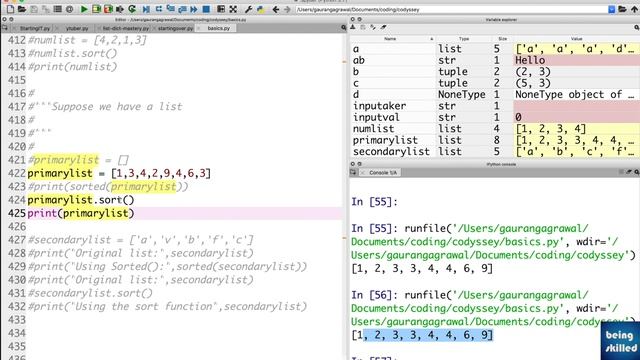The height and width of the screenshot is (360, 640).
Task: Start debugging the file
Action: [x=147, y=9]
